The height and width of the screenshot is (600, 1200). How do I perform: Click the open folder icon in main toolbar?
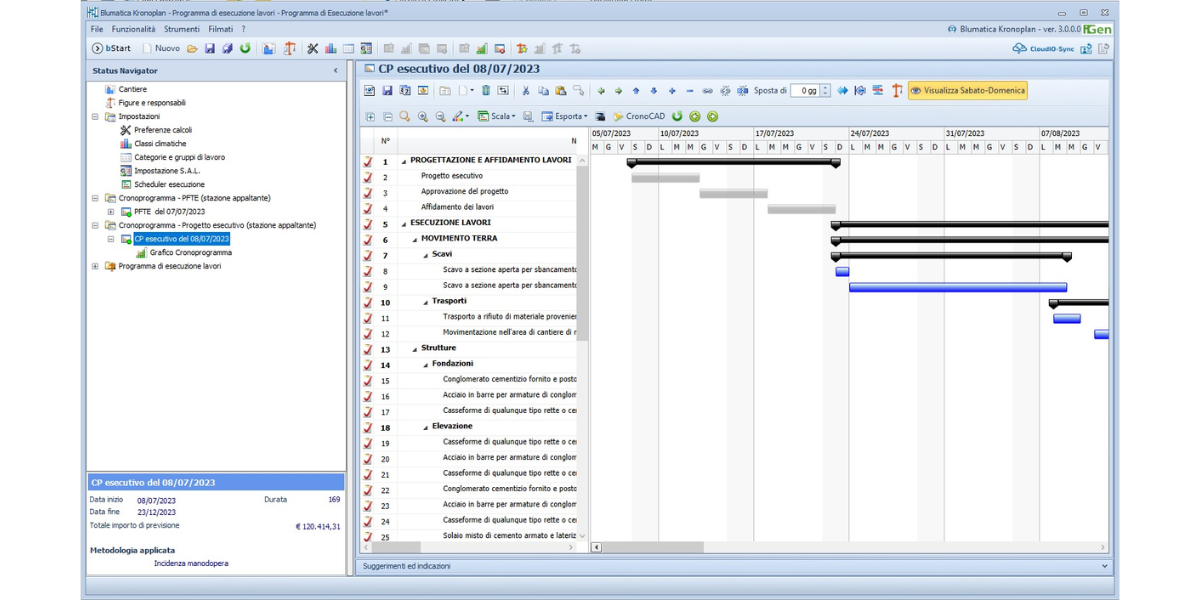click(x=192, y=48)
